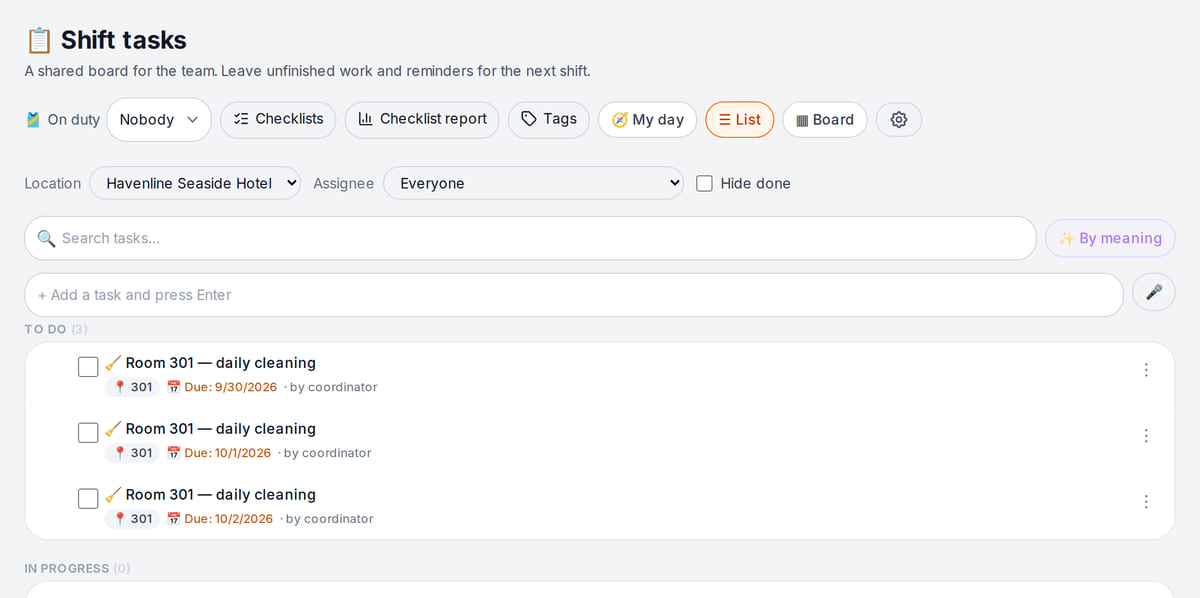Click the Due: 10/2/2026 date label
Viewport: 1200px width, 598px height.
click(229, 519)
